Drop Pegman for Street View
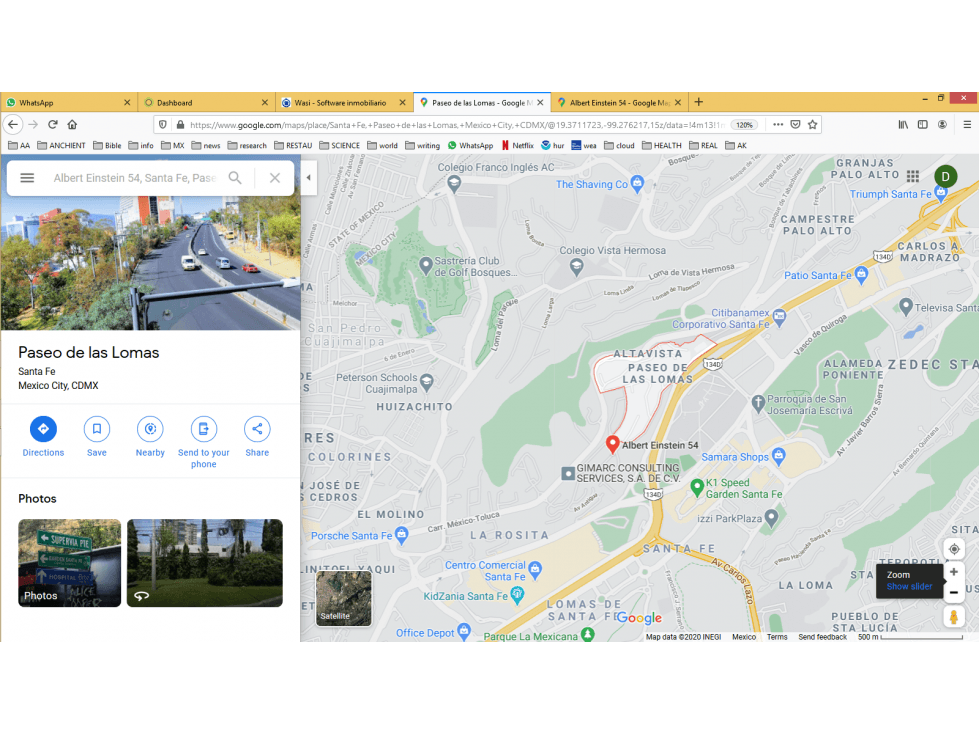Image resolution: width=979 pixels, height=734 pixels. 953,617
